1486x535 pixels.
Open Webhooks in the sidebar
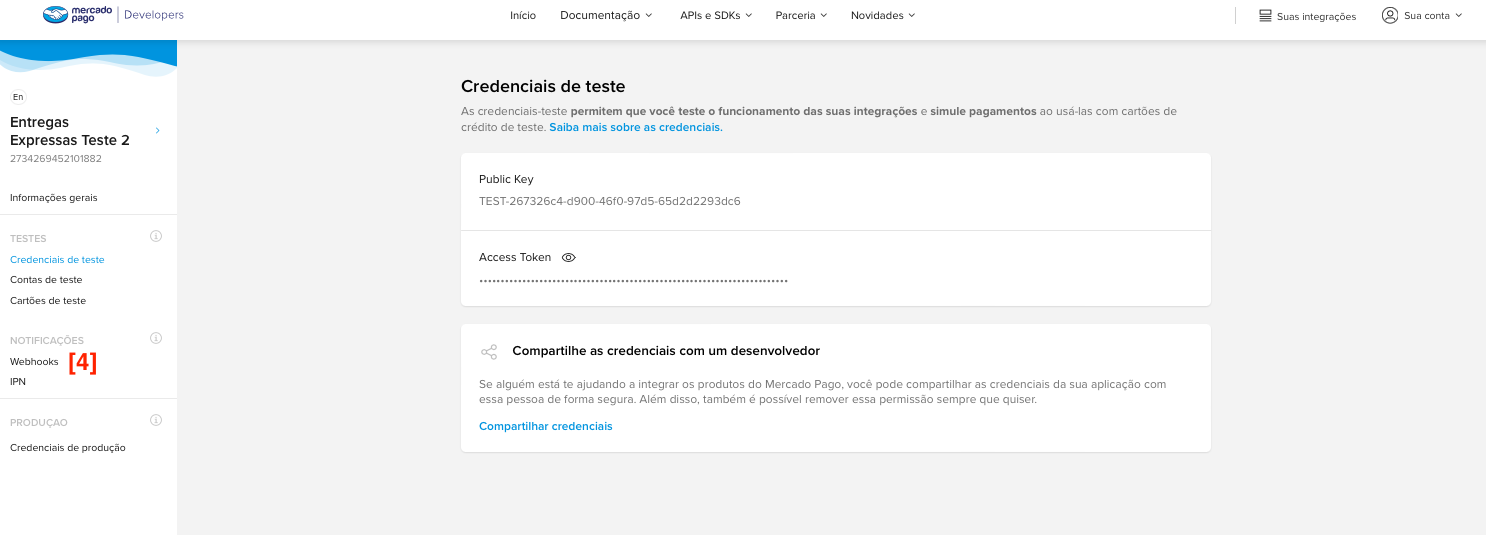(34, 362)
